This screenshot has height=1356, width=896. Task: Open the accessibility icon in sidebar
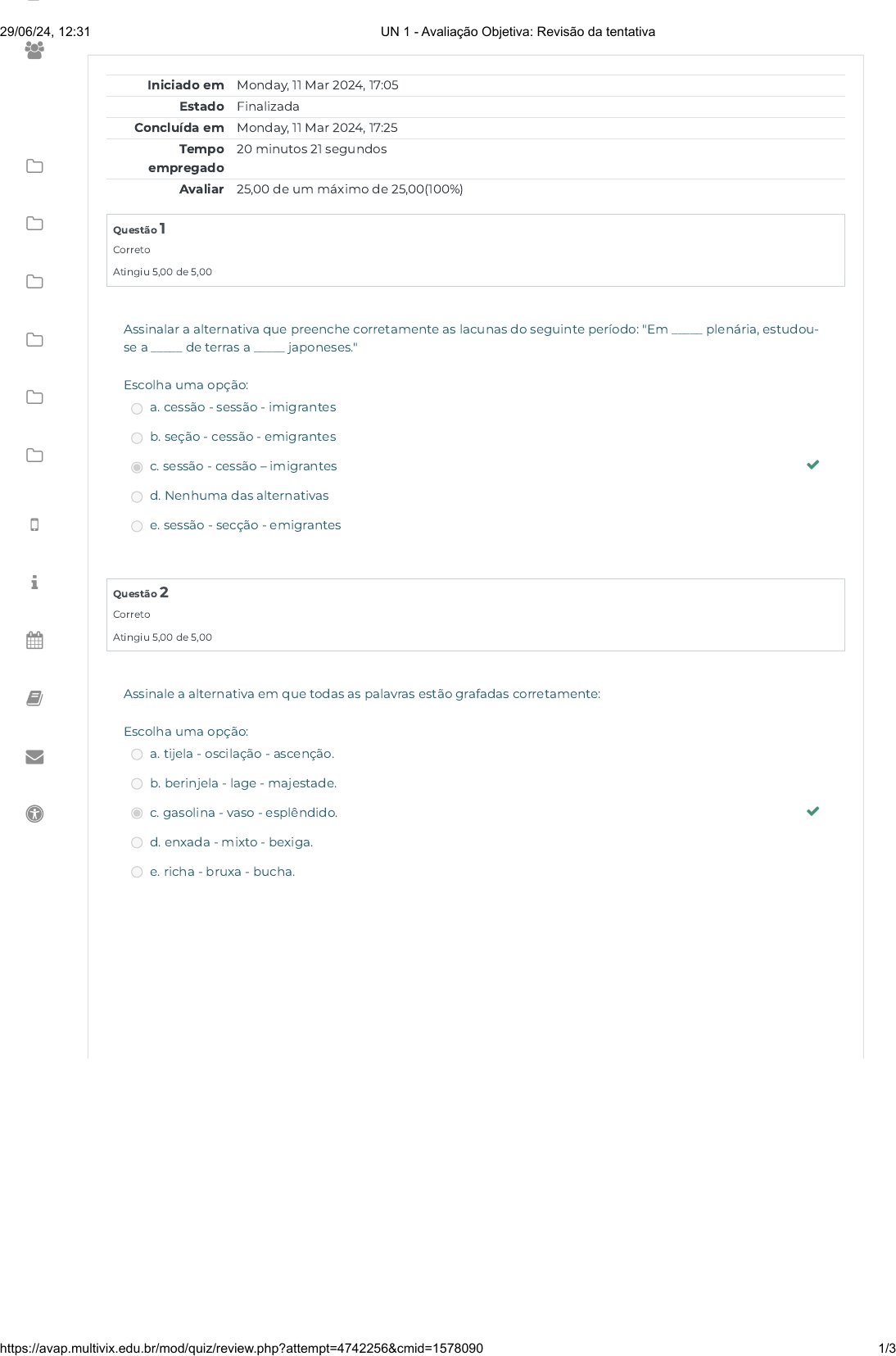tap(34, 814)
